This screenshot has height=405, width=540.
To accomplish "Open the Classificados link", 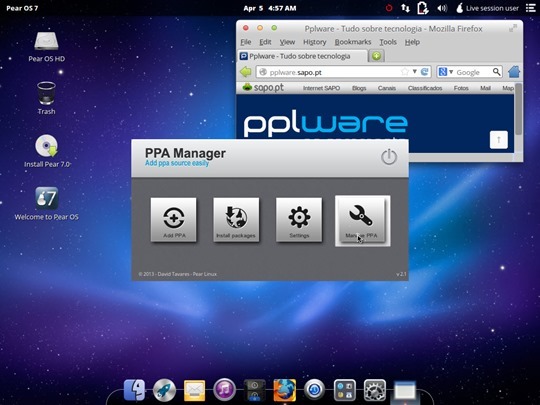I will [x=425, y=88].
